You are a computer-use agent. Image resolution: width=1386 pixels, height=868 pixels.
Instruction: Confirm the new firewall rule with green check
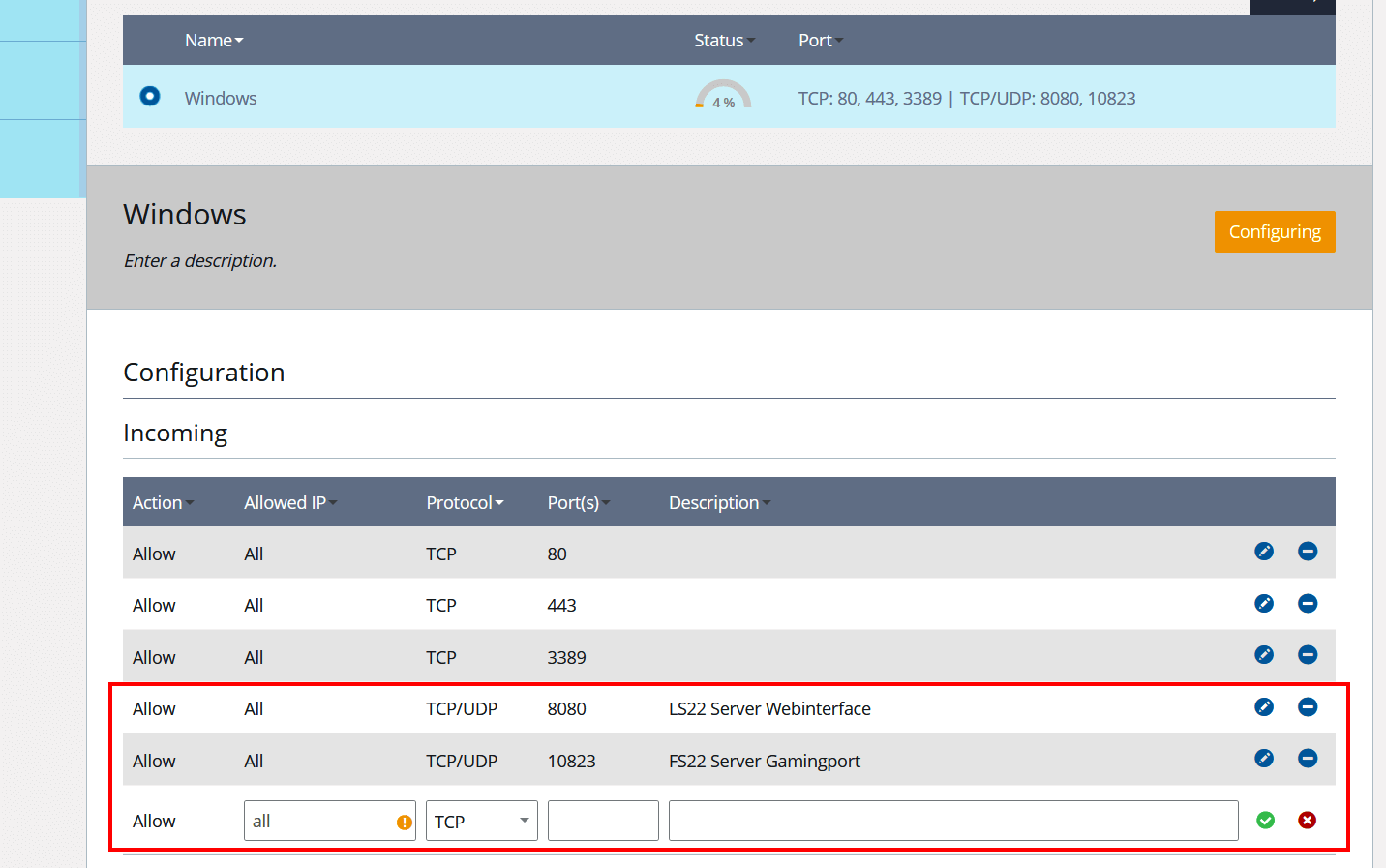point(1265,820)
